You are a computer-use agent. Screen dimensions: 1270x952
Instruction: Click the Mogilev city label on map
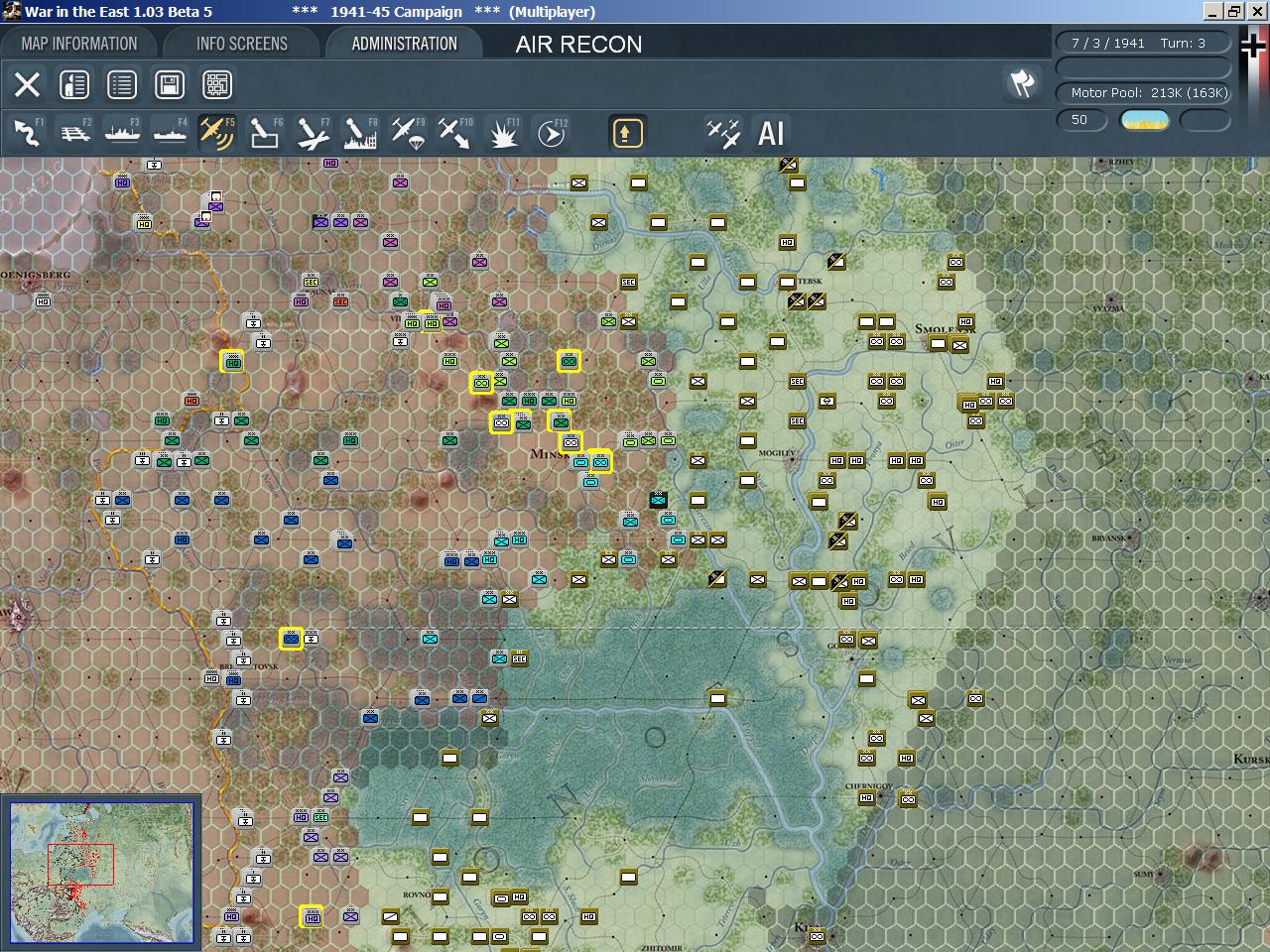(x=776, y=452)
